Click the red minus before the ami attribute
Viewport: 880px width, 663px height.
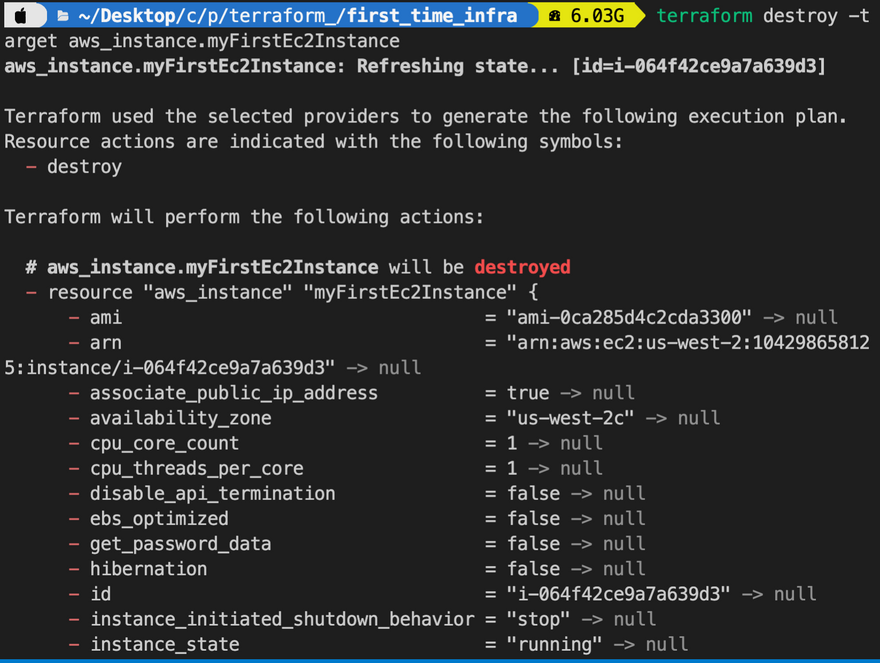coord(75,318)
